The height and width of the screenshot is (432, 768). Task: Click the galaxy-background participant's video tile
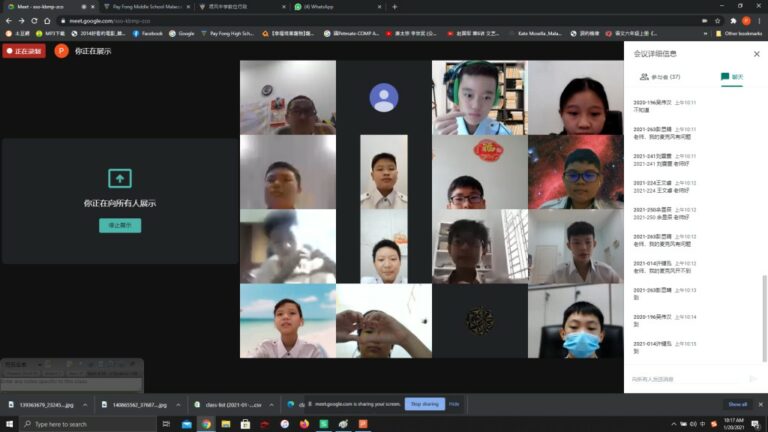(576, 172)
